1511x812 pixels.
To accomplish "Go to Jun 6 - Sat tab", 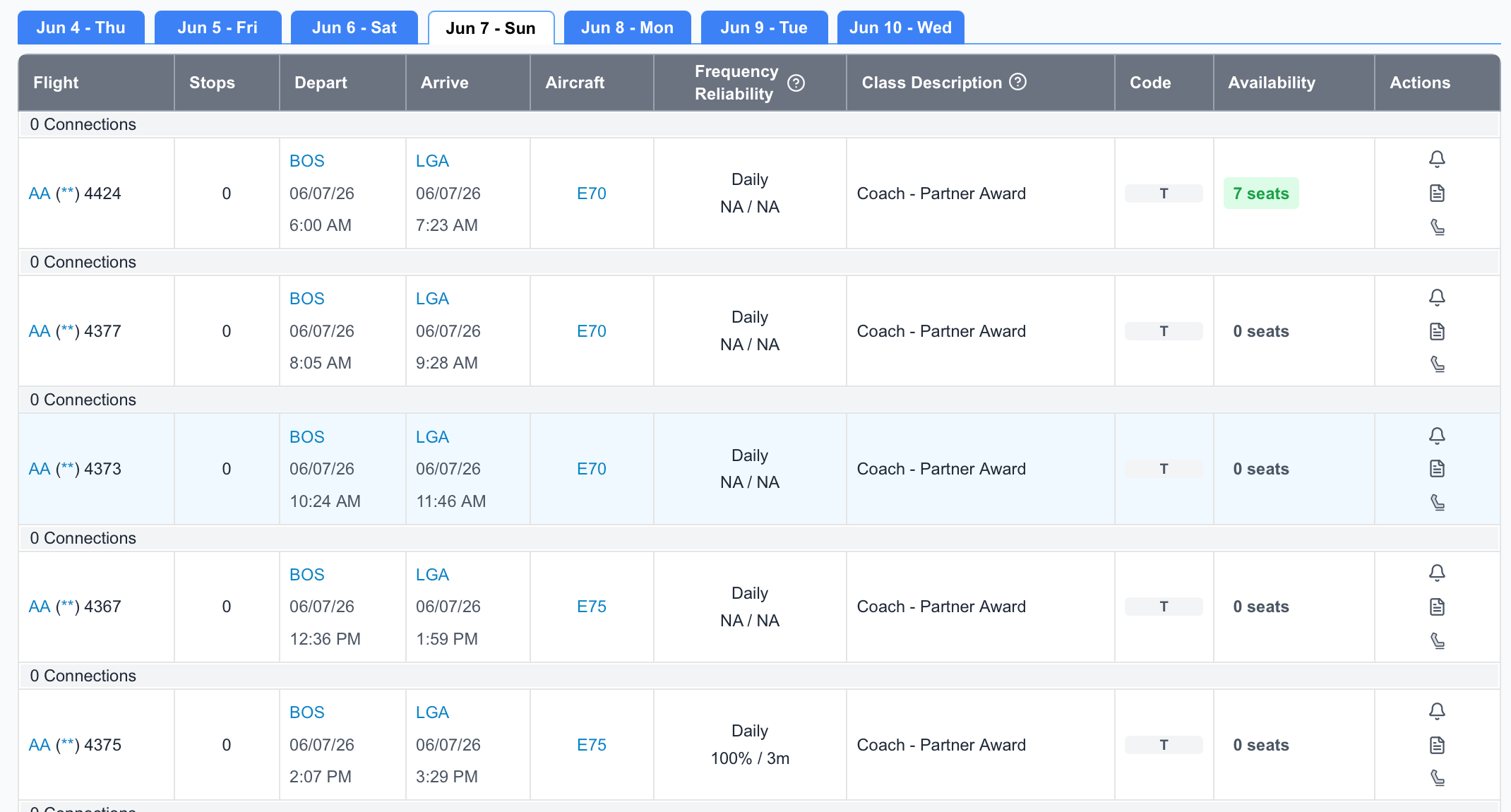I will tap(354, 28).
